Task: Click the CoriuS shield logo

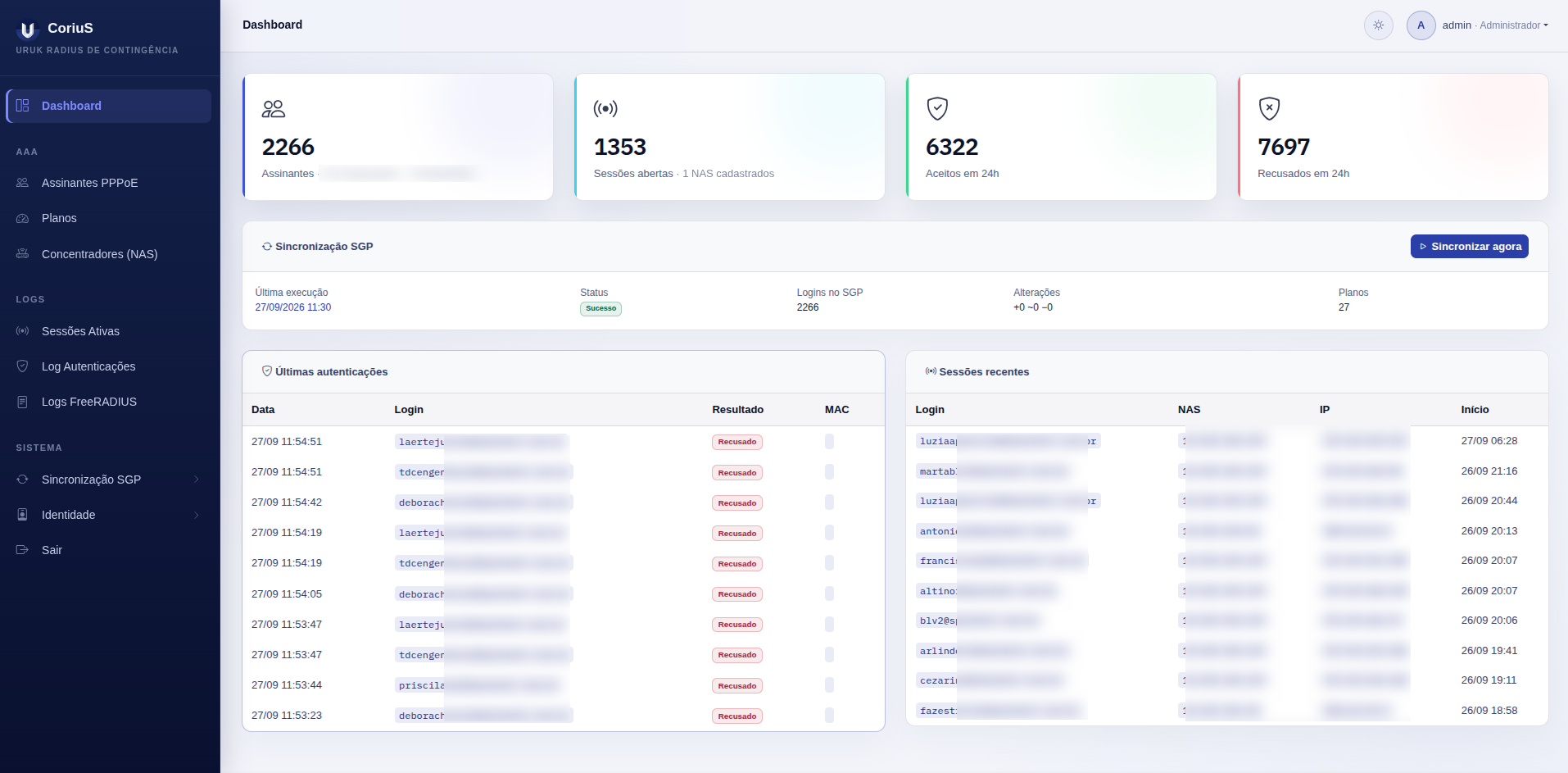Action: pos(28,30)
